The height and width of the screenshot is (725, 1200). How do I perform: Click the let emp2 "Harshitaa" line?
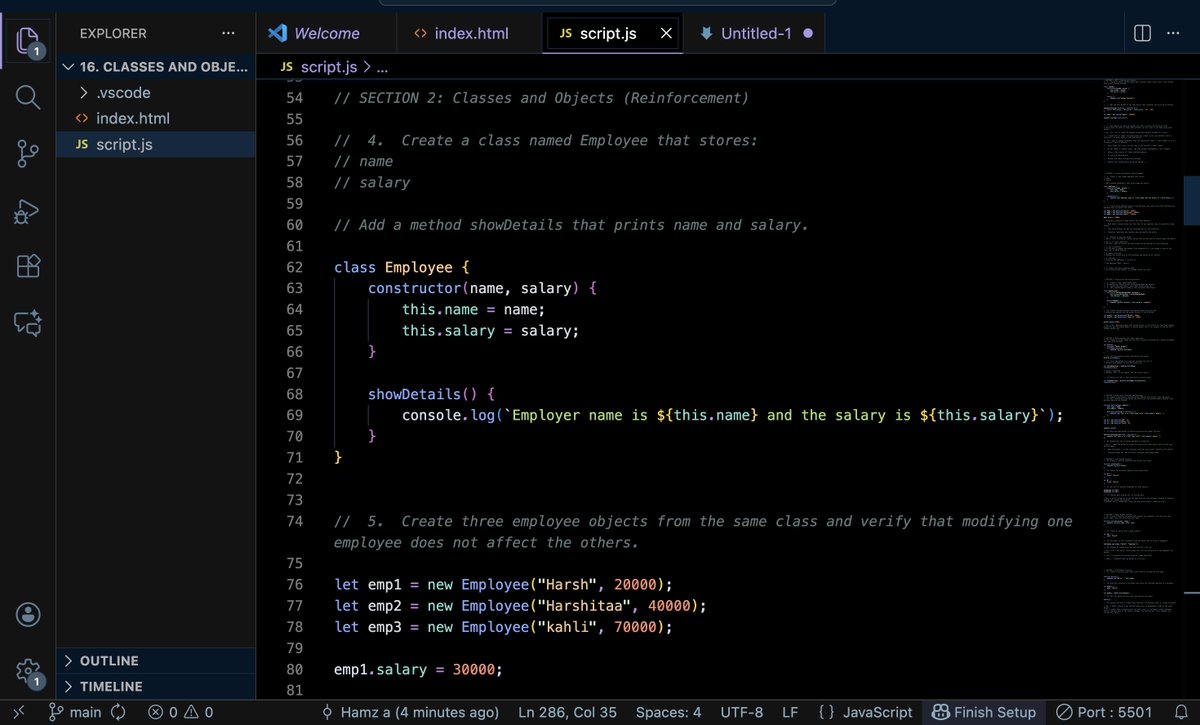(x=520, y=606)
